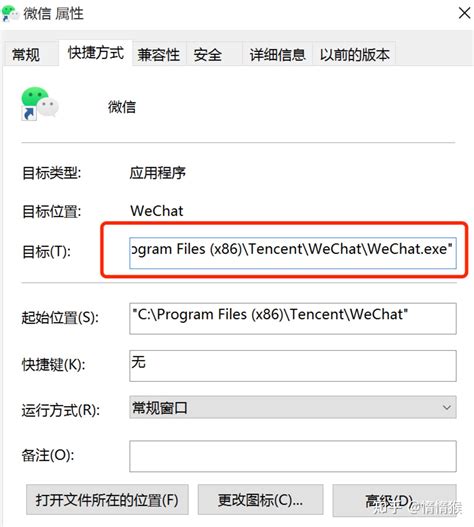Switch to the 常规 tab

[x=26, y=54]
